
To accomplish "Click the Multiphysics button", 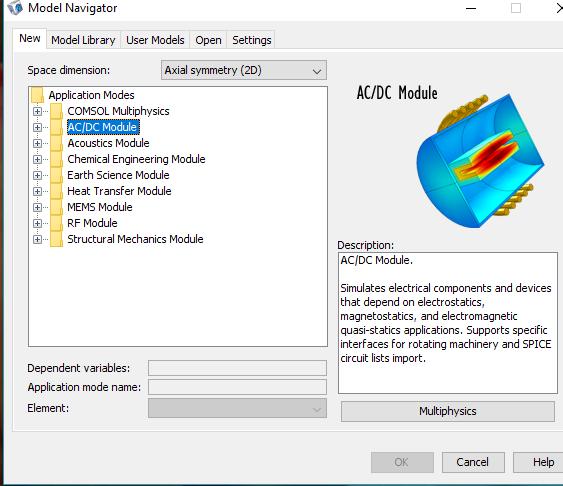I will coord(448,411).
